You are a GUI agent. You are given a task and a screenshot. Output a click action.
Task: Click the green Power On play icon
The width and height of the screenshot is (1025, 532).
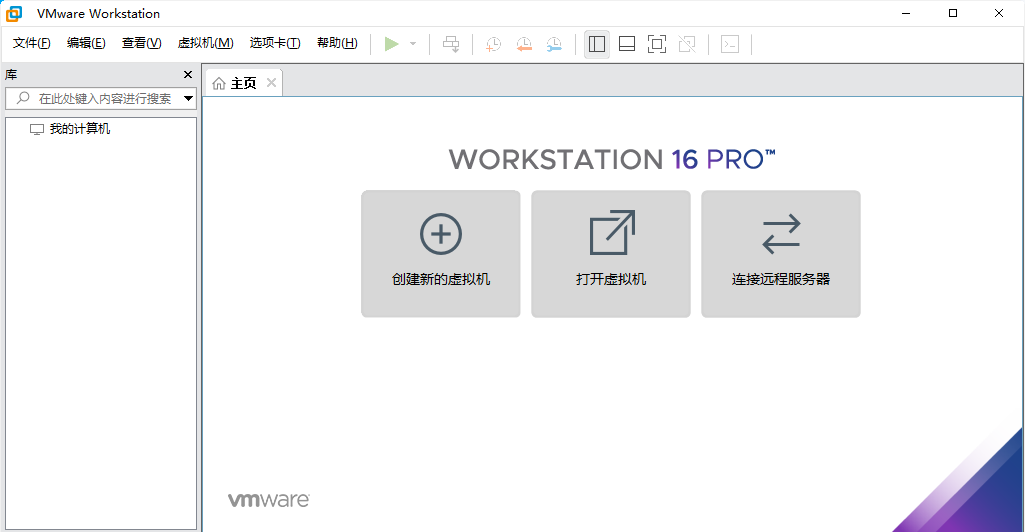pos(392,44)
